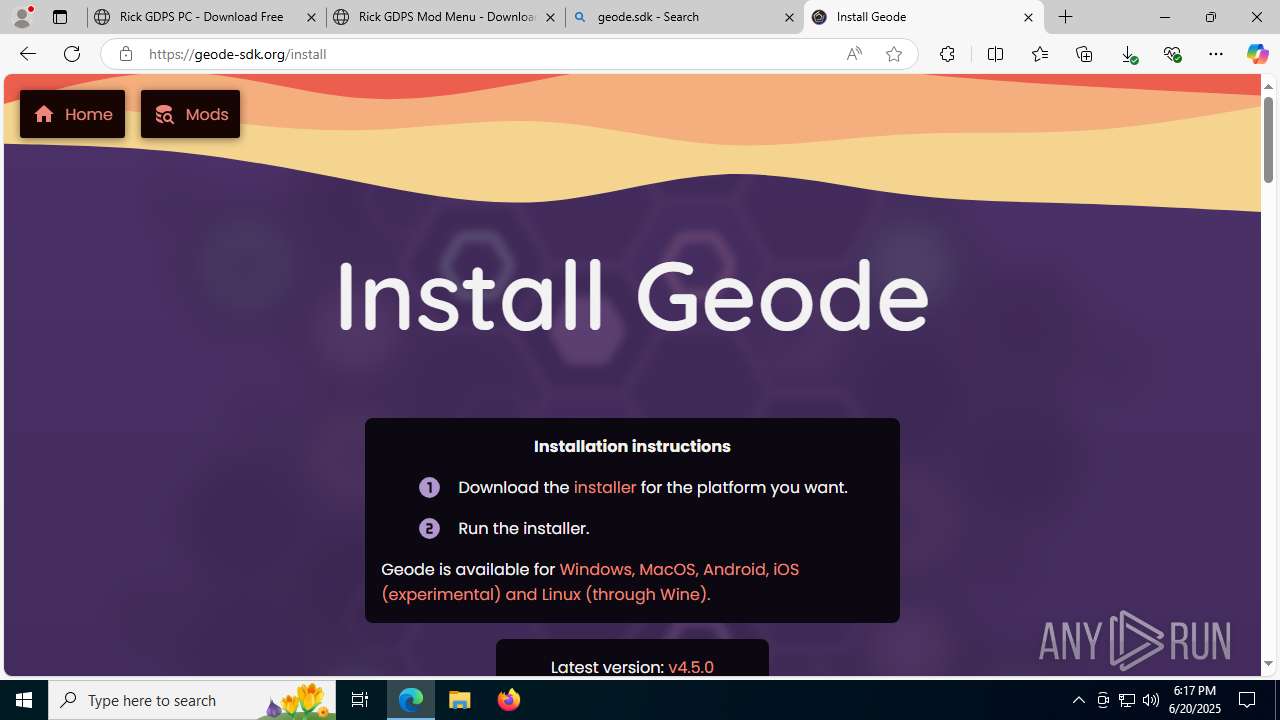Click the Install Geode page title
The width and height of the screenshot is (1280, 720).
[632, 296]
